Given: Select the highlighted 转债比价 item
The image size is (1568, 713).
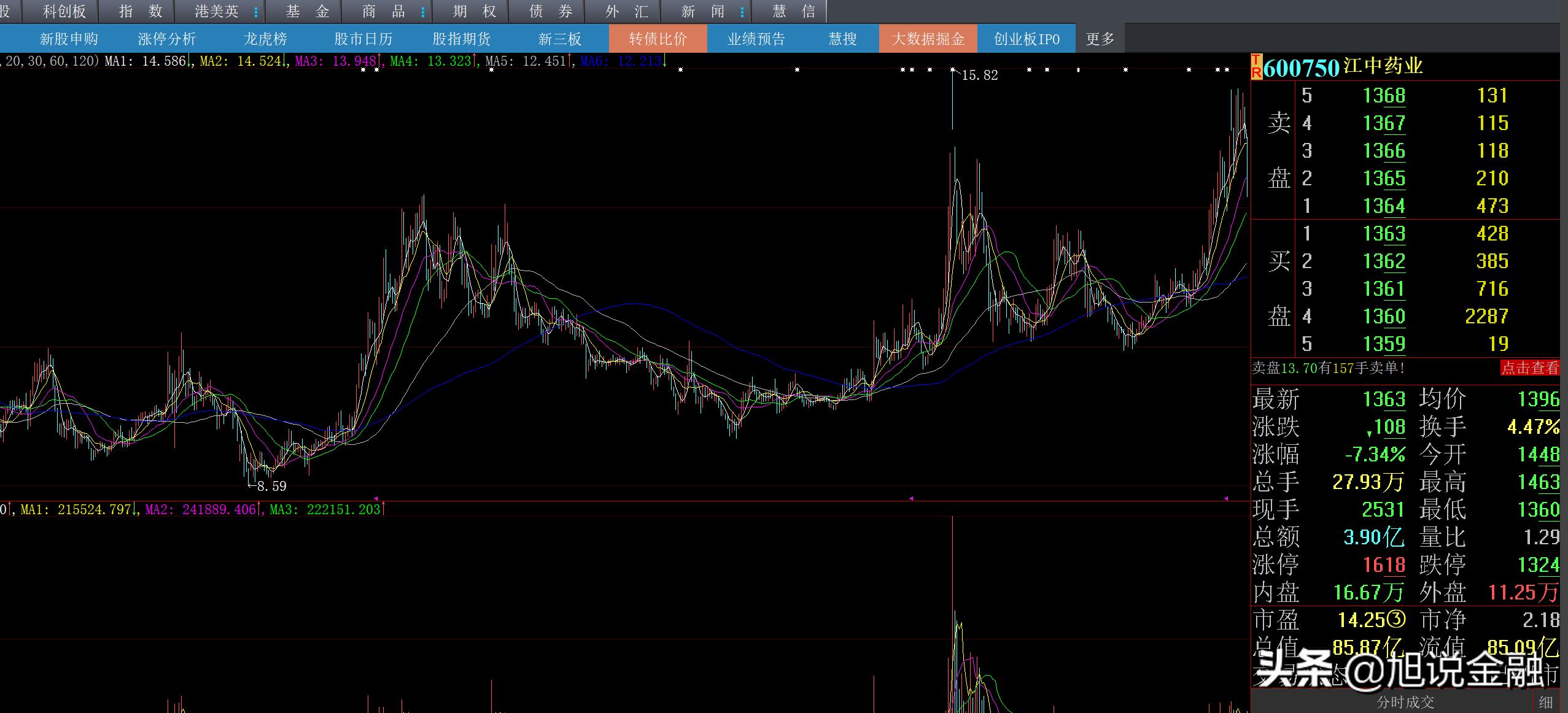Looking at the screenshot, I should tap(658, 39).
